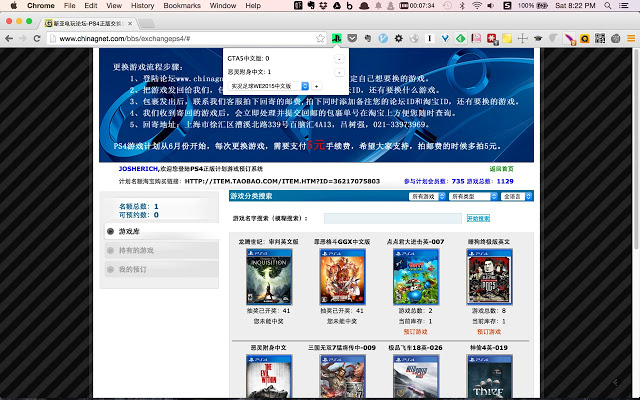Open the View menu
Image resolution: width=640 pixels, height=400 pixels.
tap(114, 6)
